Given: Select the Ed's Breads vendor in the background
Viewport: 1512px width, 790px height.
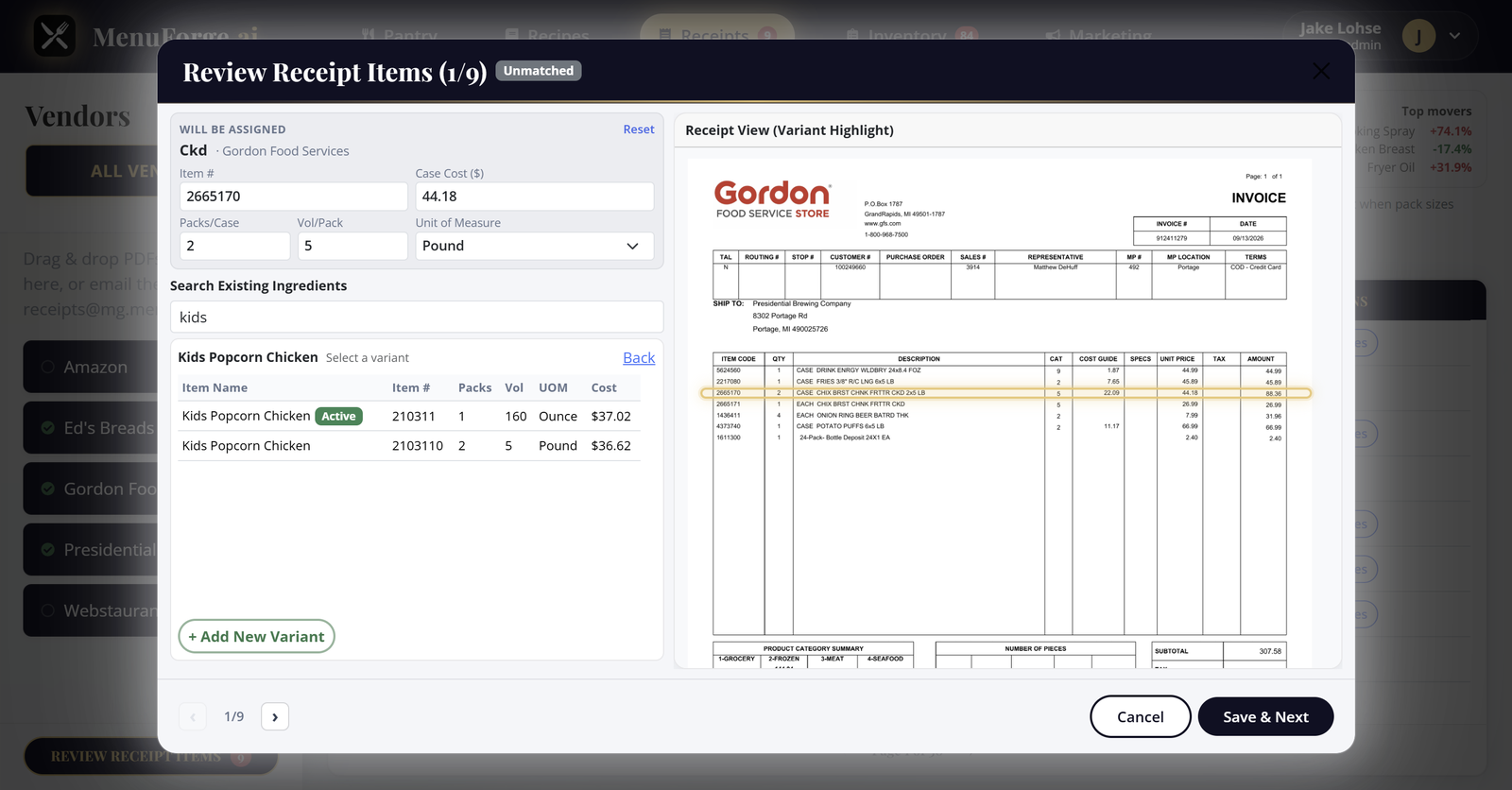Looking at the screenshot, I should 91,428.
